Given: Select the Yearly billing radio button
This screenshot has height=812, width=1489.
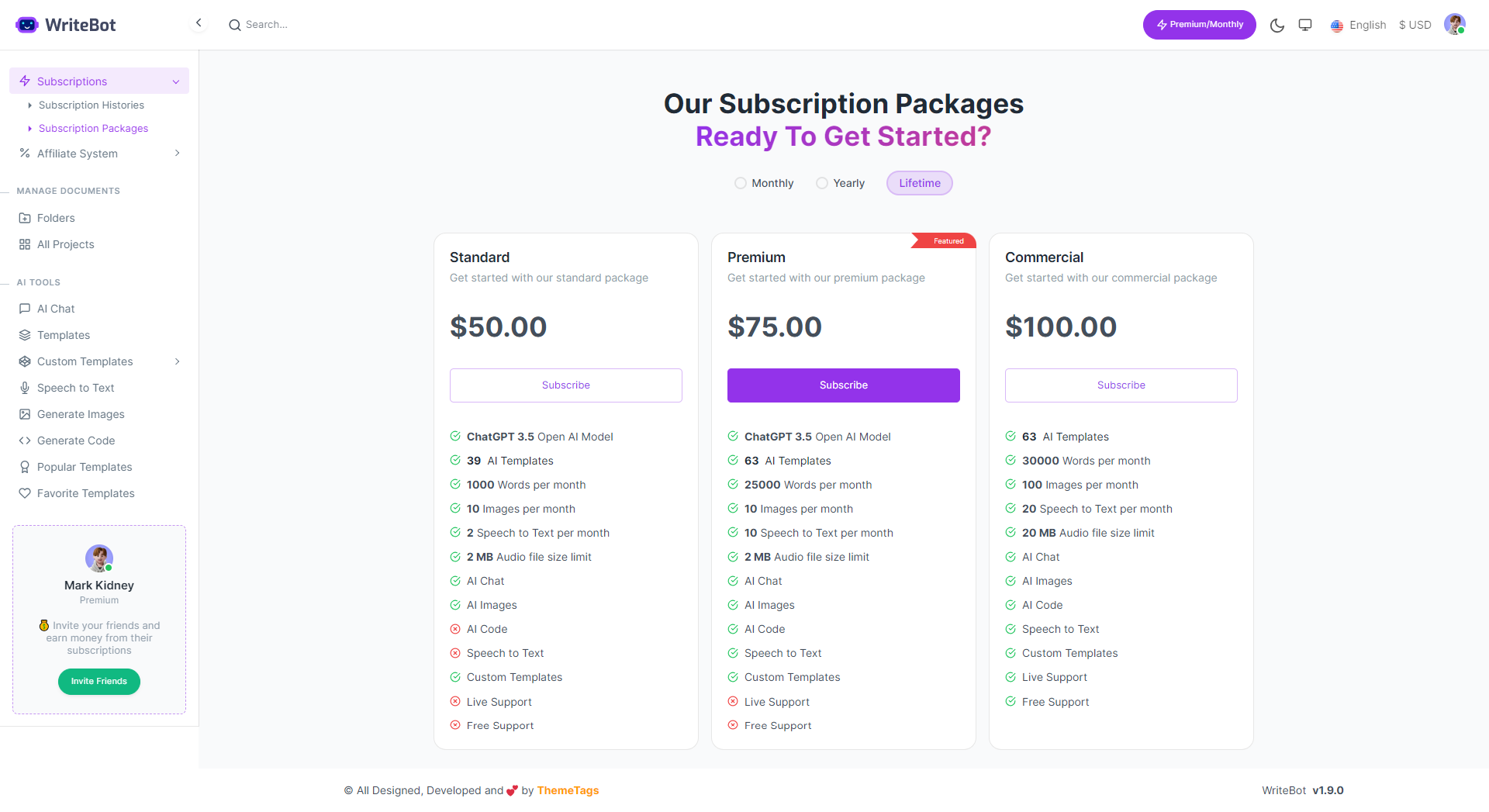Looking at the screenshot, I should [822, 183].
